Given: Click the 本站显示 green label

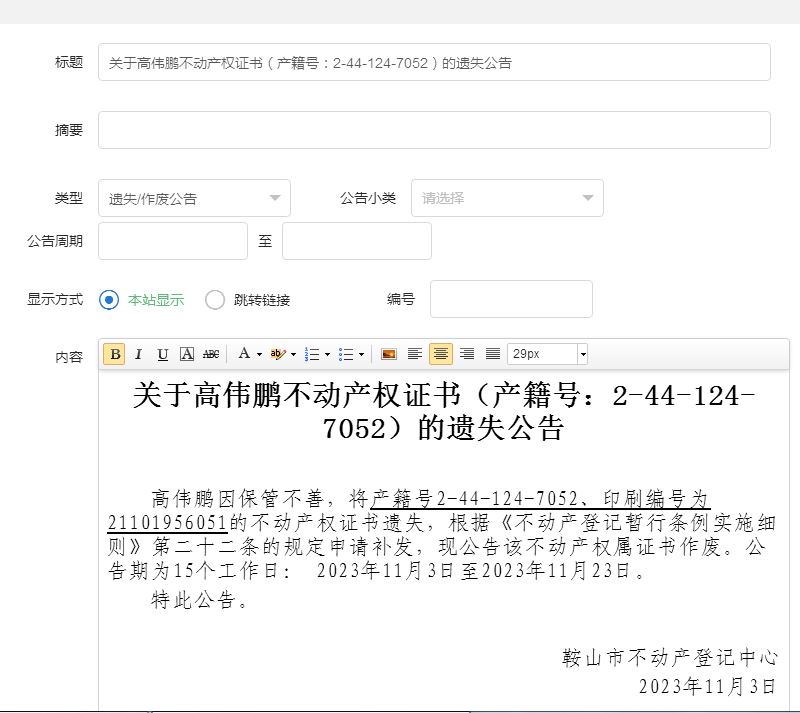Looking at the screenshot, I should tap(156, 300).
